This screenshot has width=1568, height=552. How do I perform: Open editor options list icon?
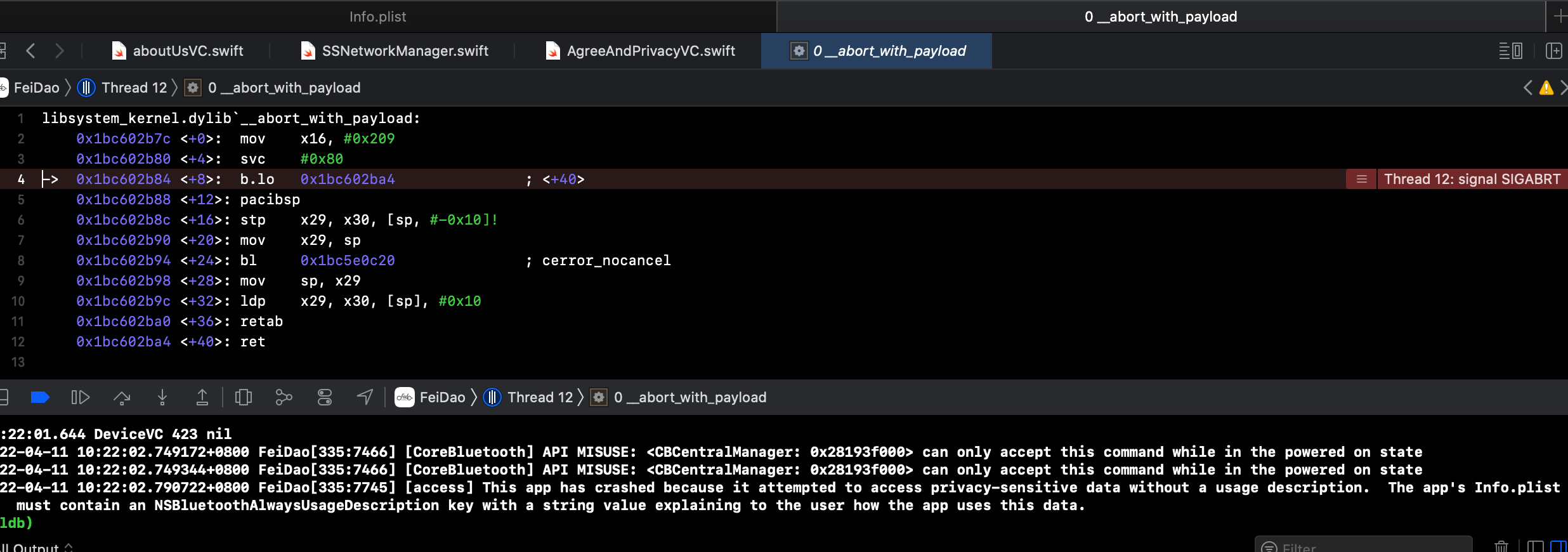1510,51
